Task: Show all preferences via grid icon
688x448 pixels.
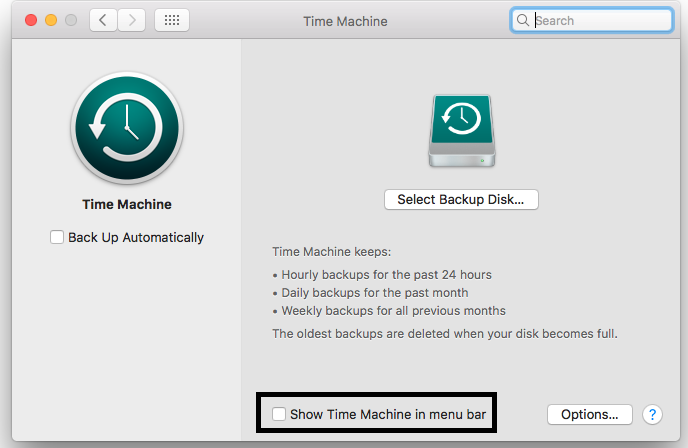Action: point(172,20)
